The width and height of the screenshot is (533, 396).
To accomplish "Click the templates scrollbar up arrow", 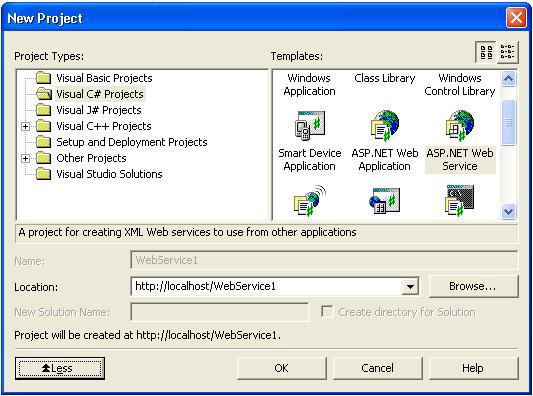I will [508, 79].
